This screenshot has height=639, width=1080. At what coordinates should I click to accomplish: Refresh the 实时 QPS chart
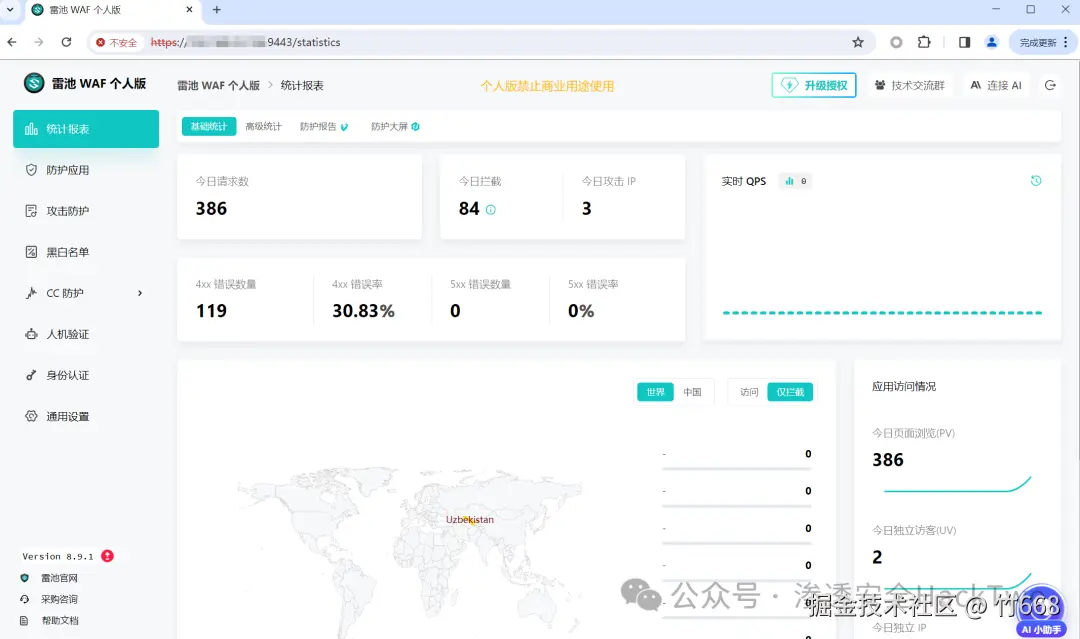pos(1036,181)
